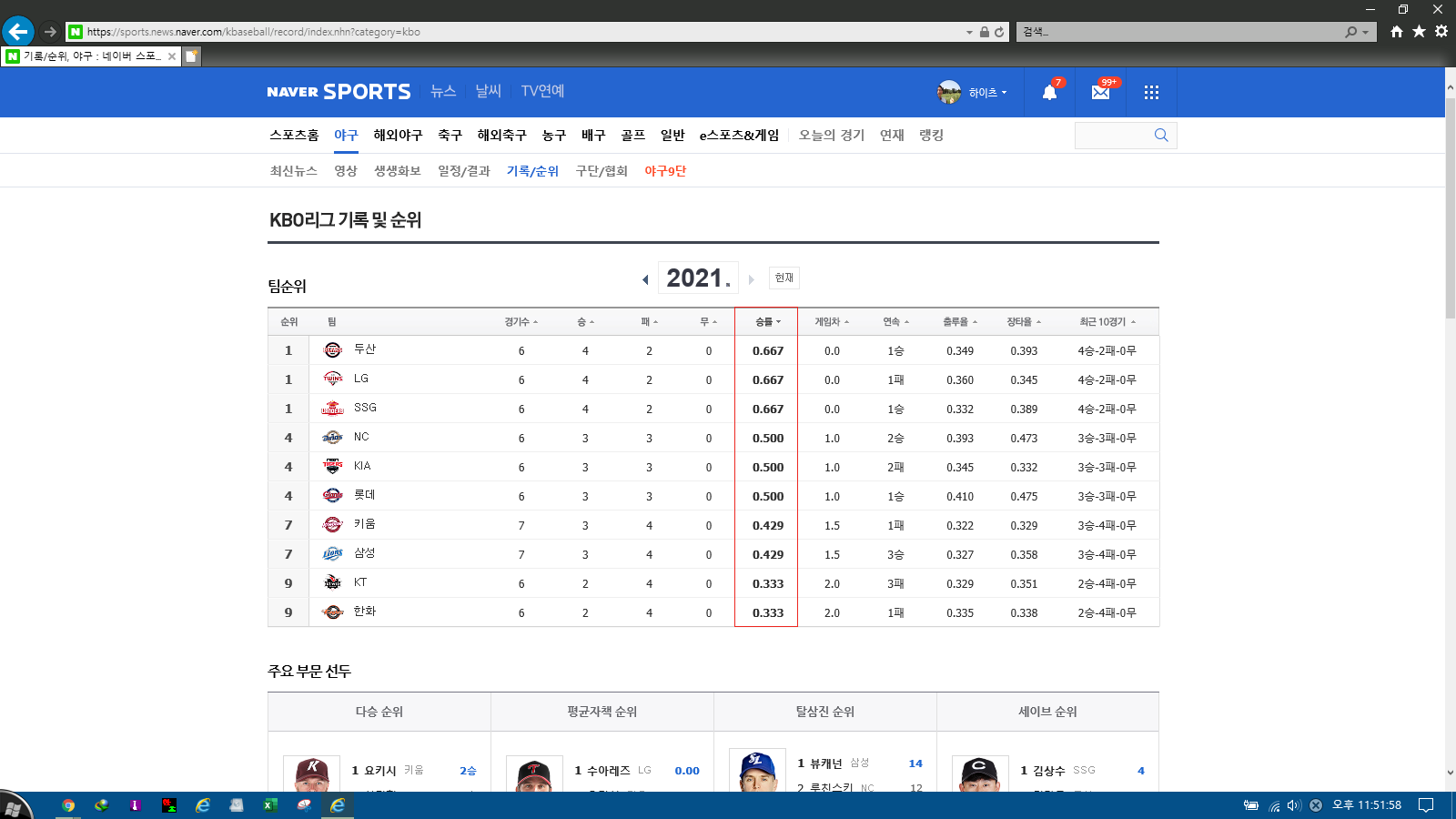Screen dimensions: 1456x819
Task: Open the mail envelope icon
Action: click(x=1101, y=92)
